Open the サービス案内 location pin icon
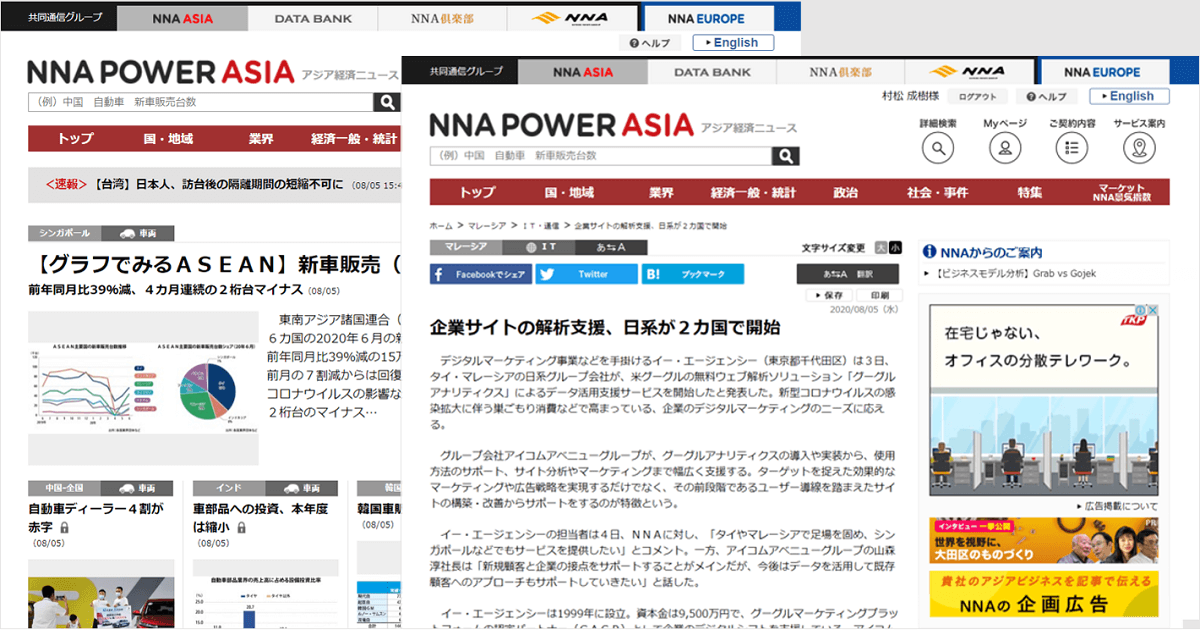Viewport: 1200px width, 630px height. click(1139, 149)
